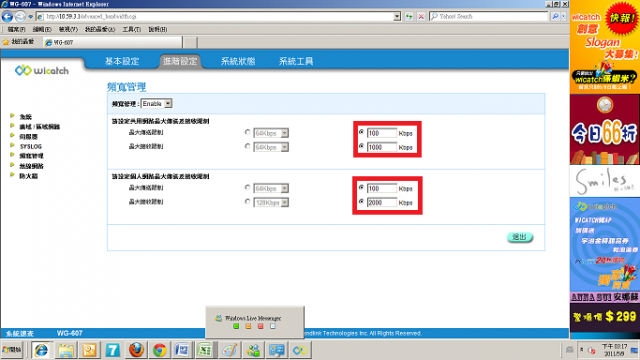Open the shared download 64Kbps dropdown
The height and width of the screenshot is (360, 640).
271,147
